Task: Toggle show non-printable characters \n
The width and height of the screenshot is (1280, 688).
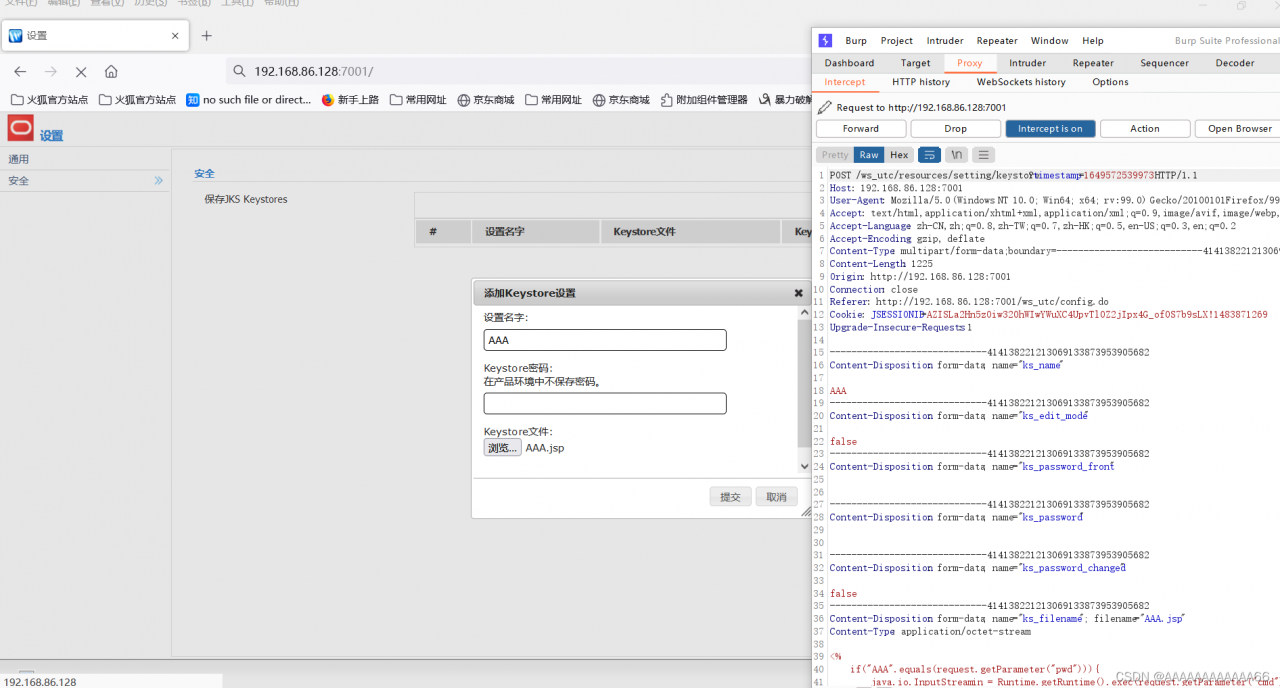Action: 957,155
